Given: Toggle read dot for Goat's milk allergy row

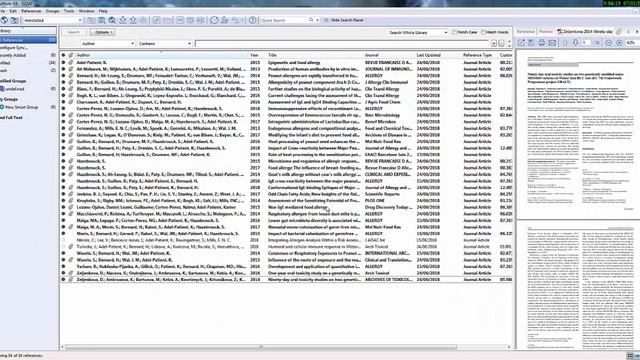Looking at the screenshot, I should pyautogui.click(x=63, y=174).
